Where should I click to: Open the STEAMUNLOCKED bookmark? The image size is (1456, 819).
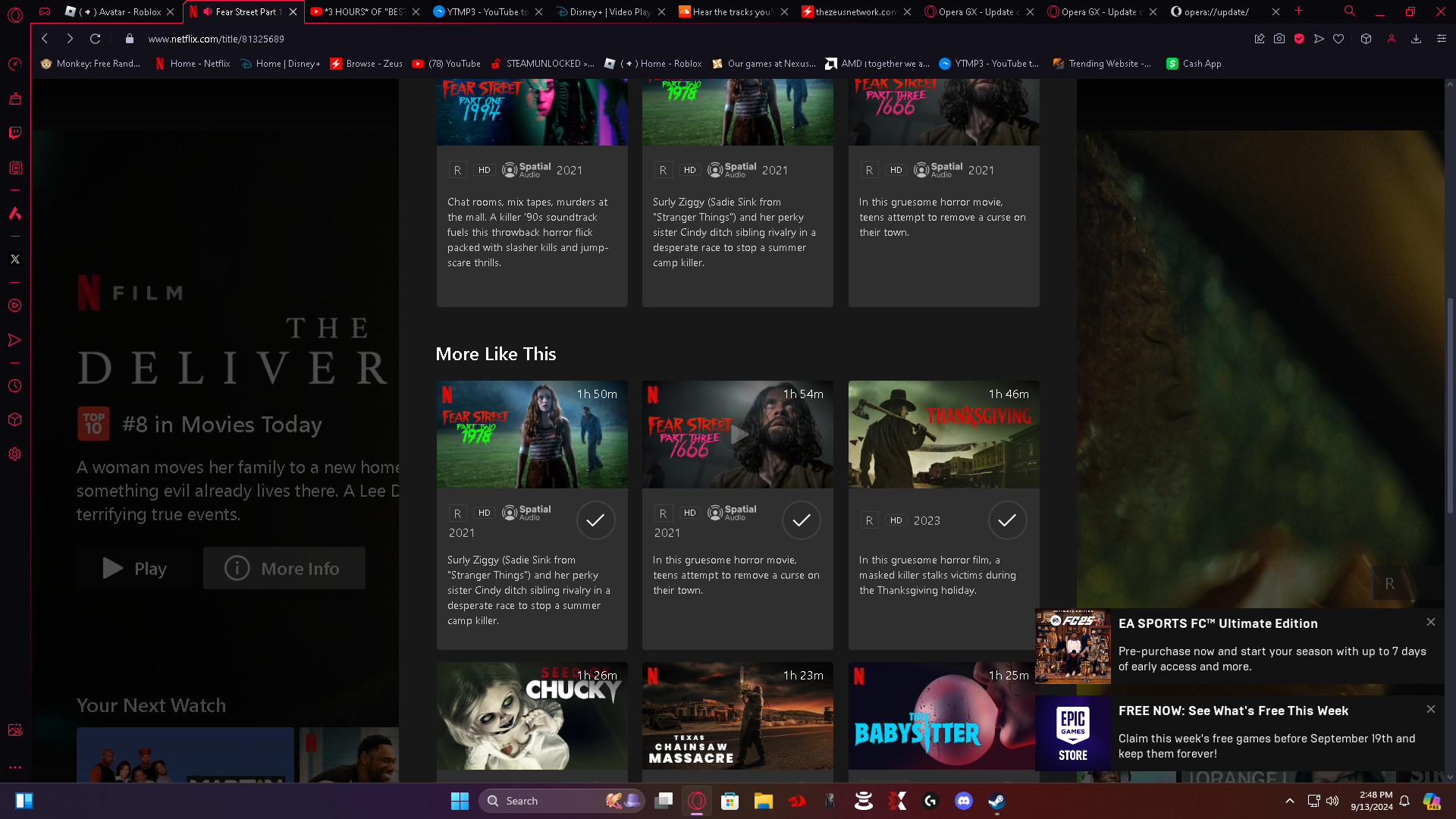542,64
